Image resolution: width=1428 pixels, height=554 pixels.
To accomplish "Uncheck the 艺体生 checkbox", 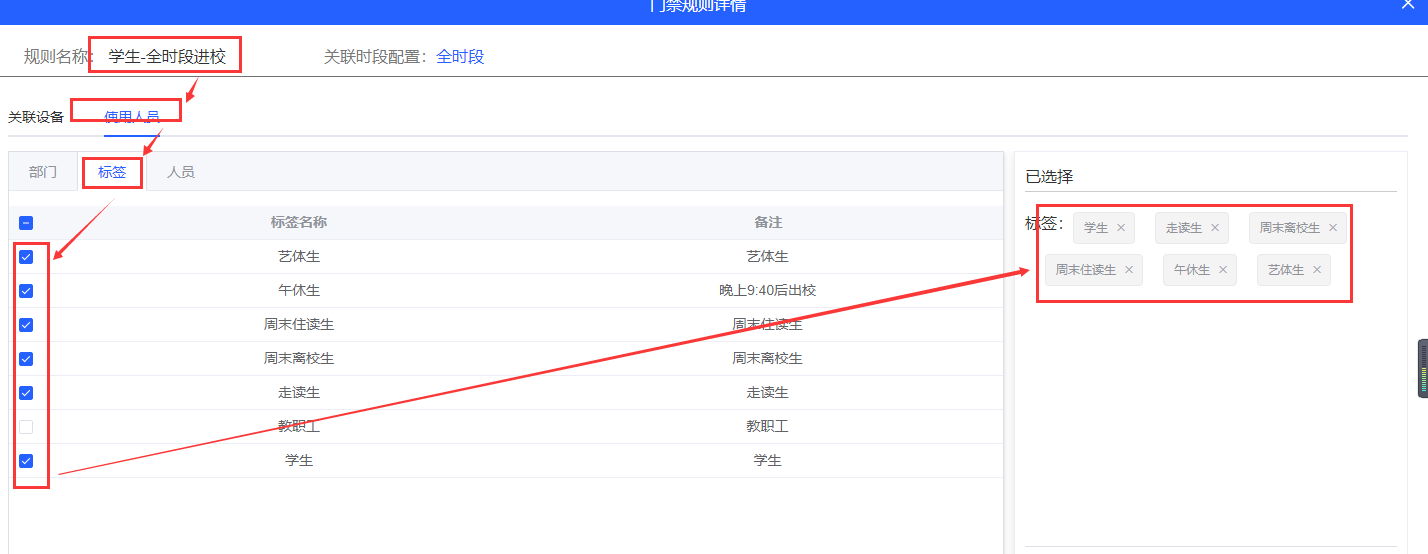I will (x=26, y=257).
